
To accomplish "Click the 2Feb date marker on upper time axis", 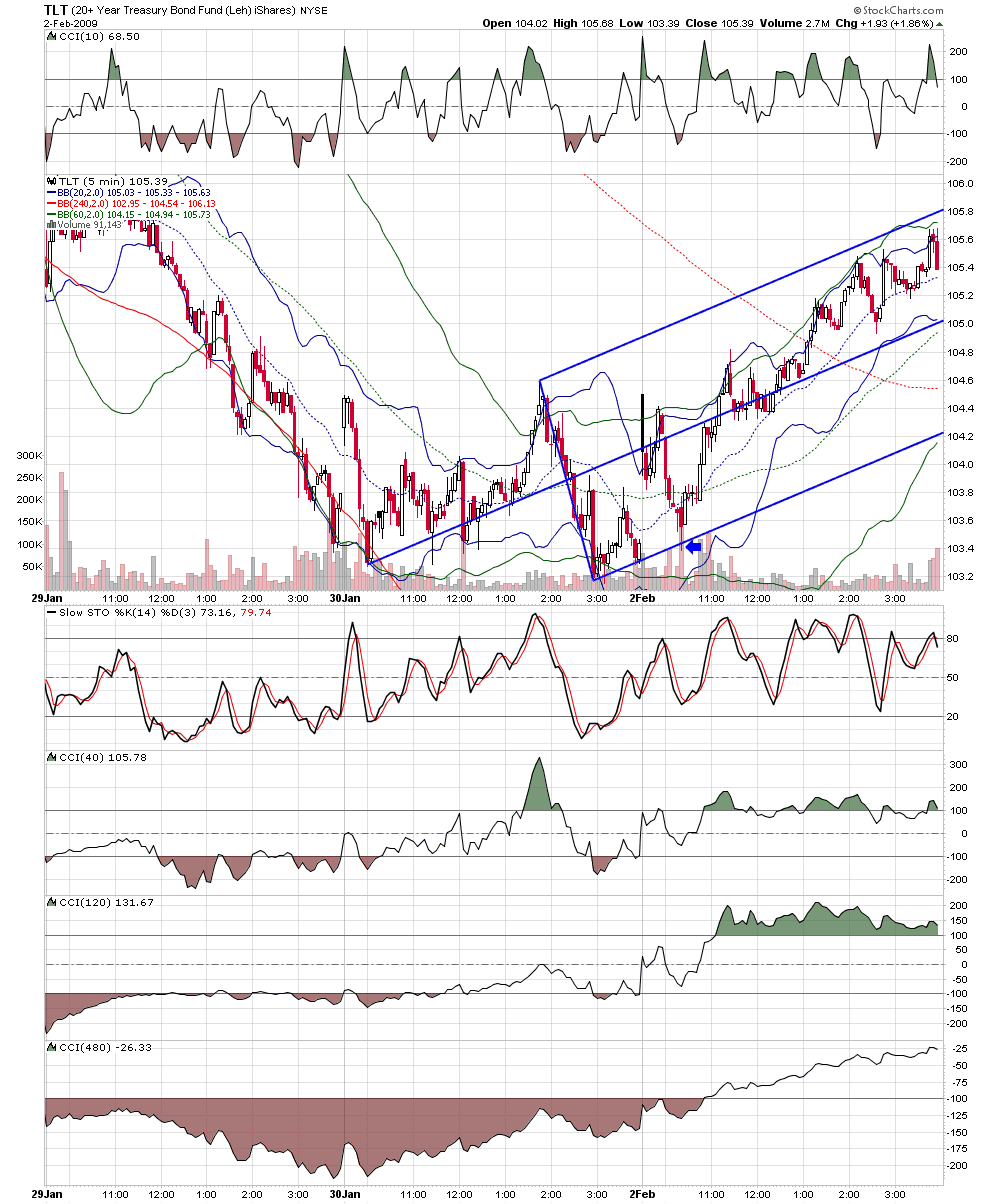I will point(642,597).
